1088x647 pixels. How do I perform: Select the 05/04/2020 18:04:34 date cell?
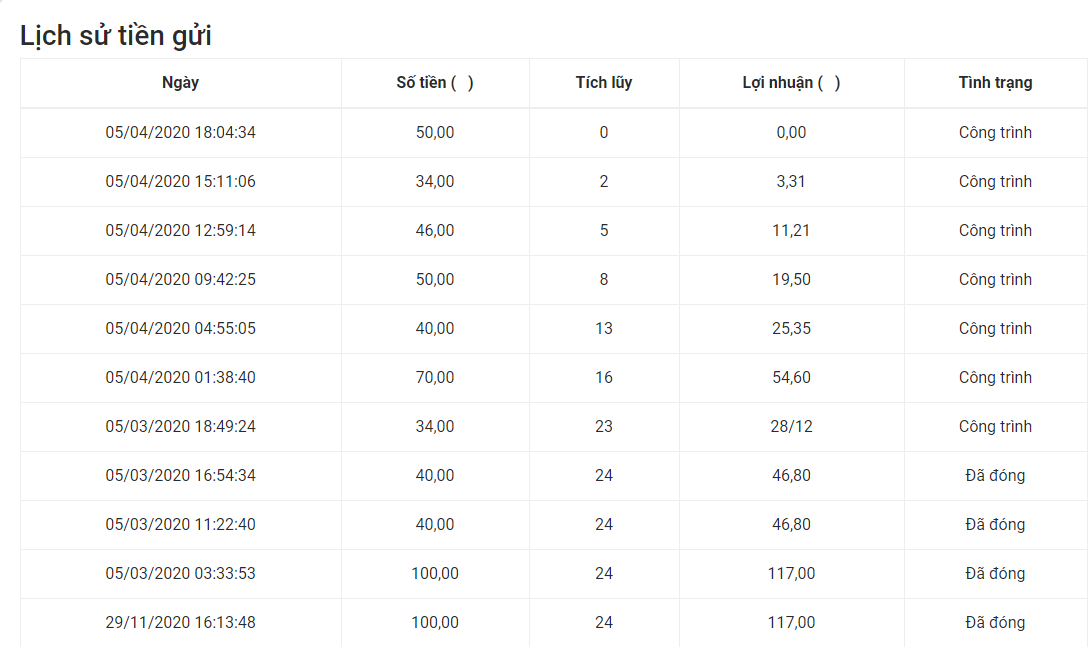pyautogui.click(x=180, y=132)
